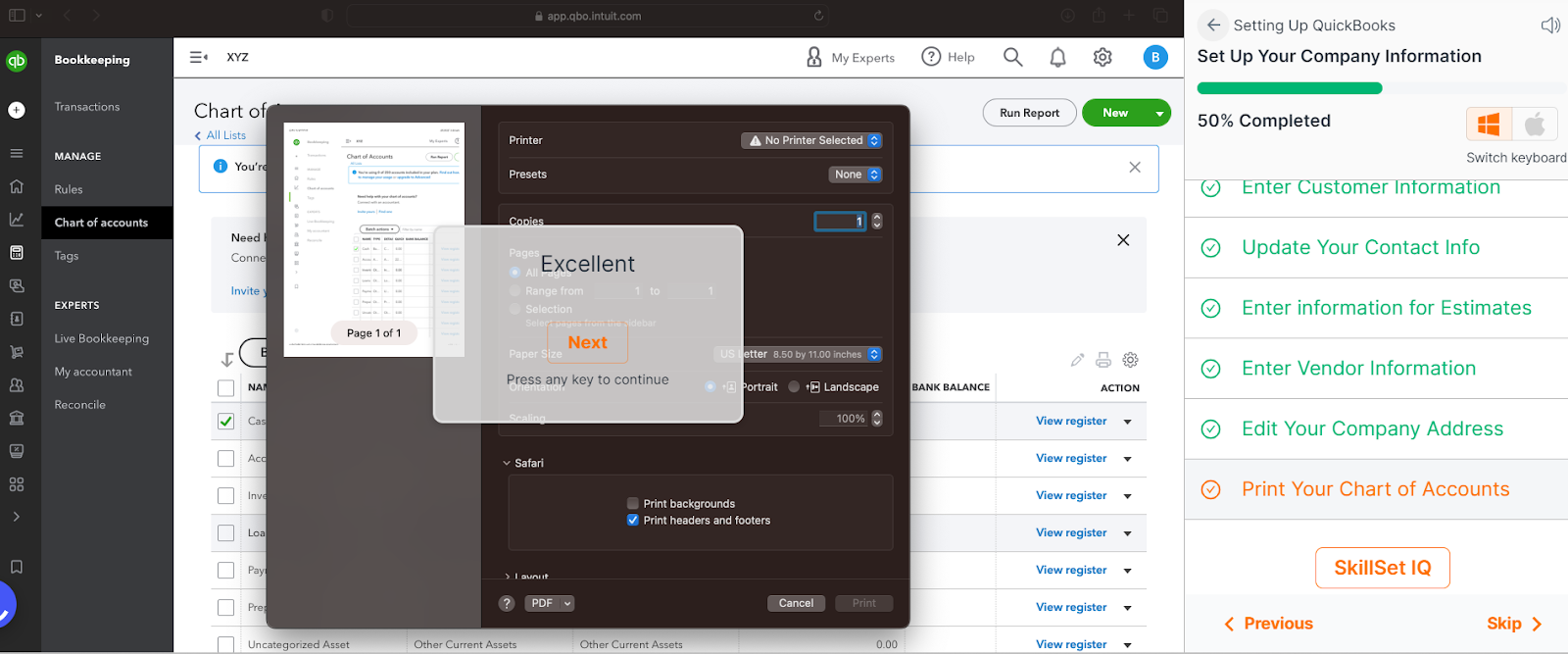The image size is (1568, 654).
Task: Click the table settings gear above ACTION
Action: (1130, 360)
